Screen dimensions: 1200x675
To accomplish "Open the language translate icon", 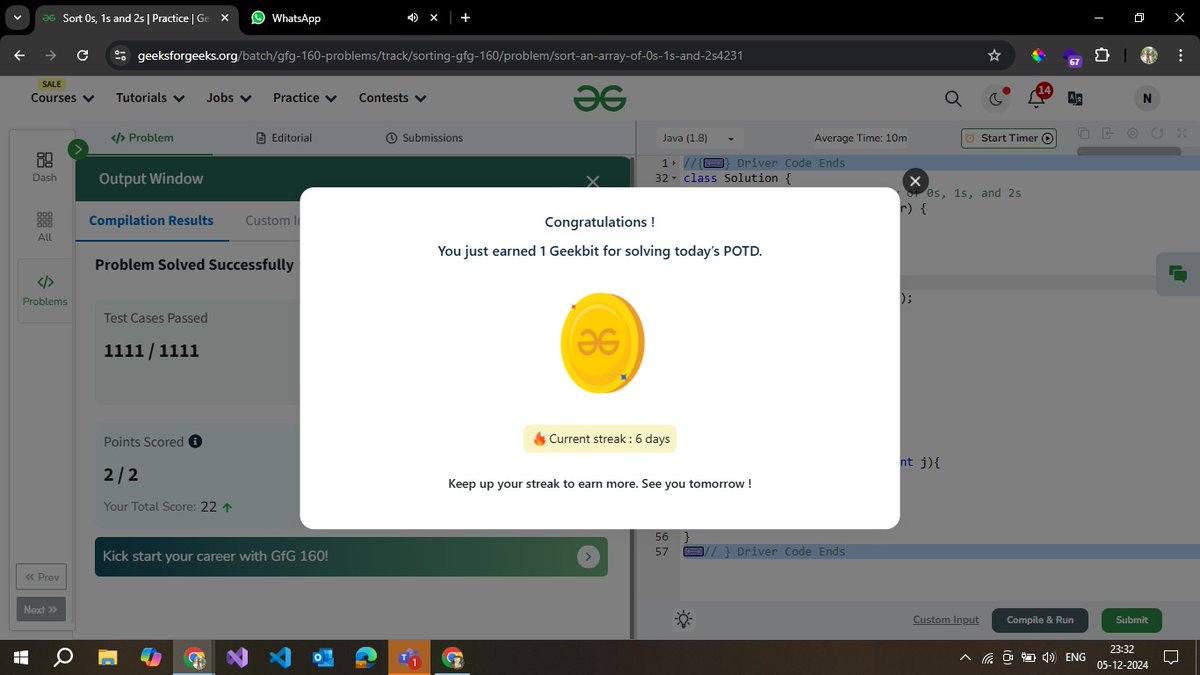I will [1076, 98].
